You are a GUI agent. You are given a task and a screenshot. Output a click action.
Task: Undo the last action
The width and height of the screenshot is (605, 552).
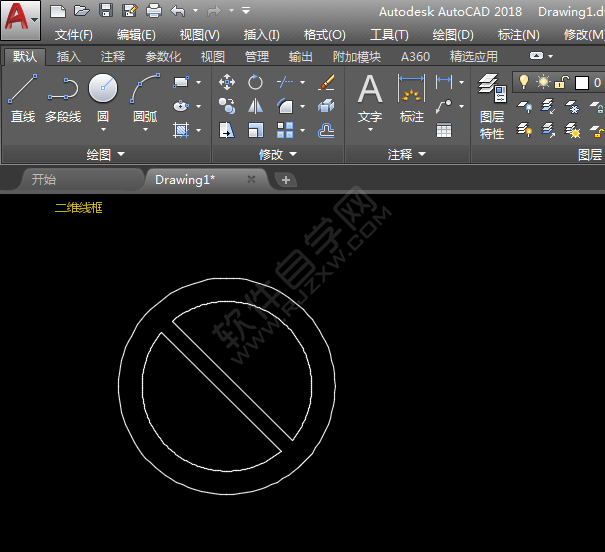(x=178, y=11)
